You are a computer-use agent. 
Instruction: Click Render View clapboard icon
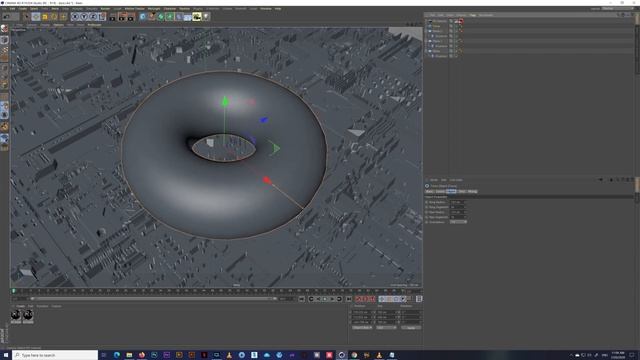113,17
